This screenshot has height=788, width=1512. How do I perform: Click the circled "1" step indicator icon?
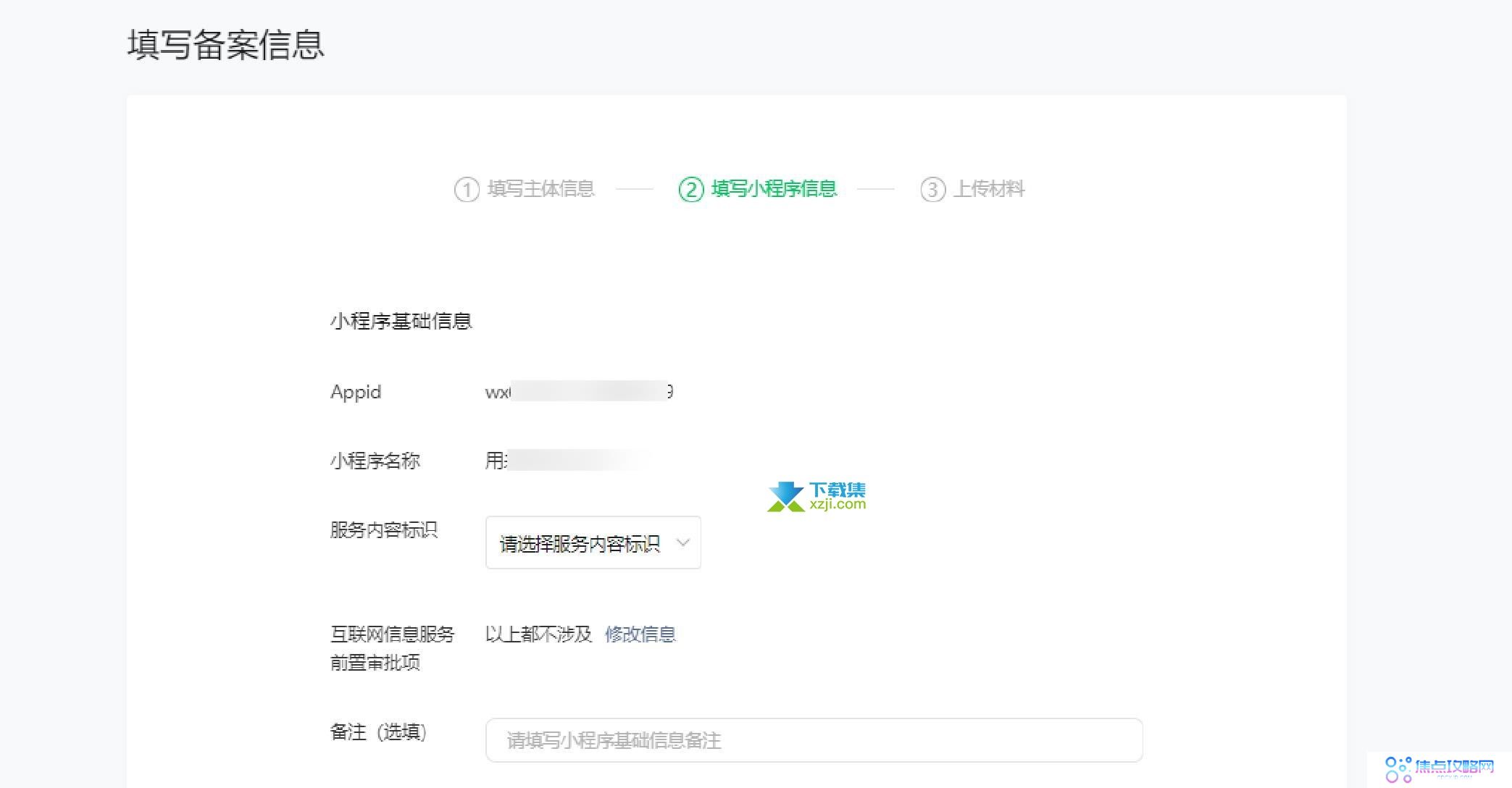point(467,189)
